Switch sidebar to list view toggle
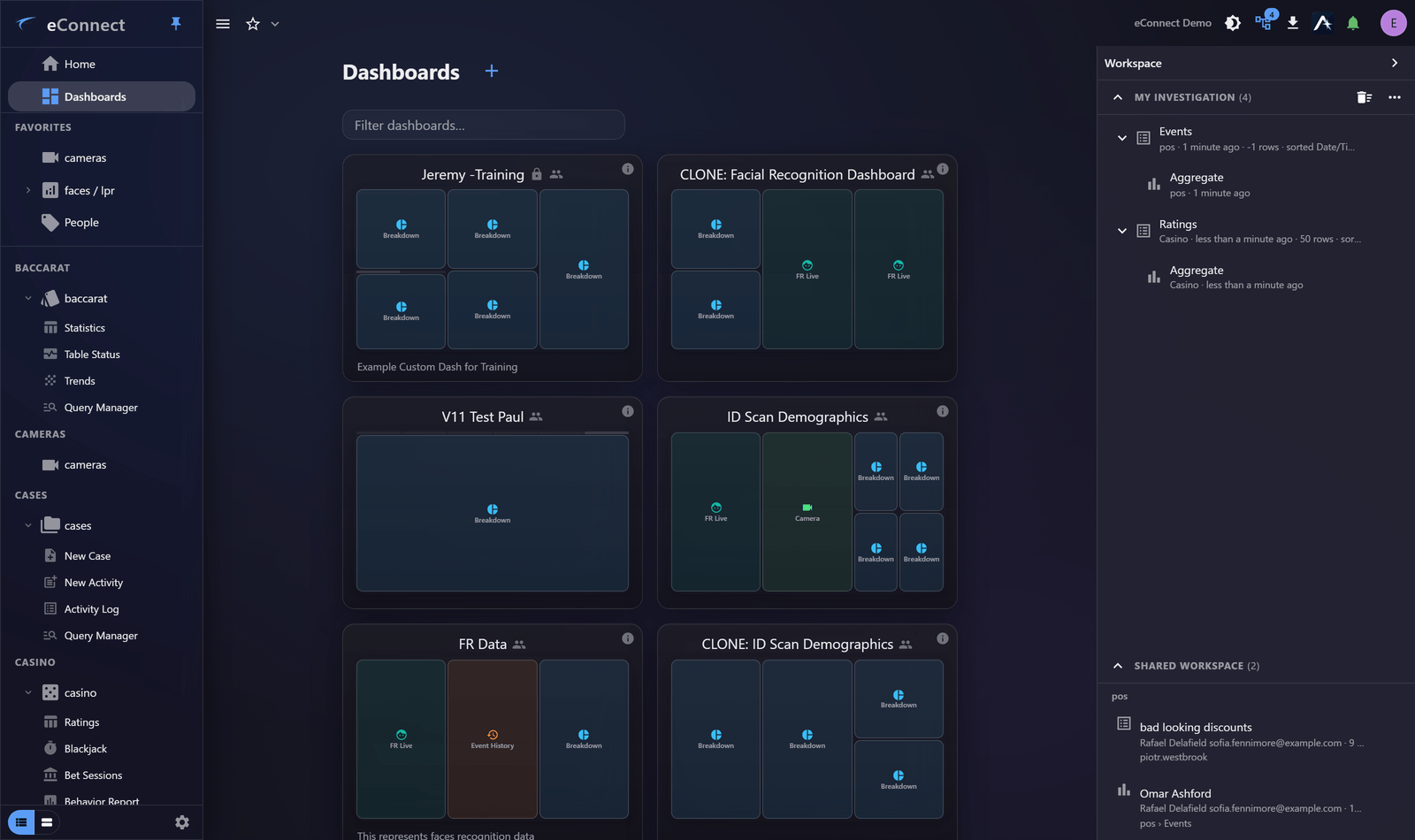Image resolution: width=1415 pixels, height=840 pixels. tap(21, 822)
